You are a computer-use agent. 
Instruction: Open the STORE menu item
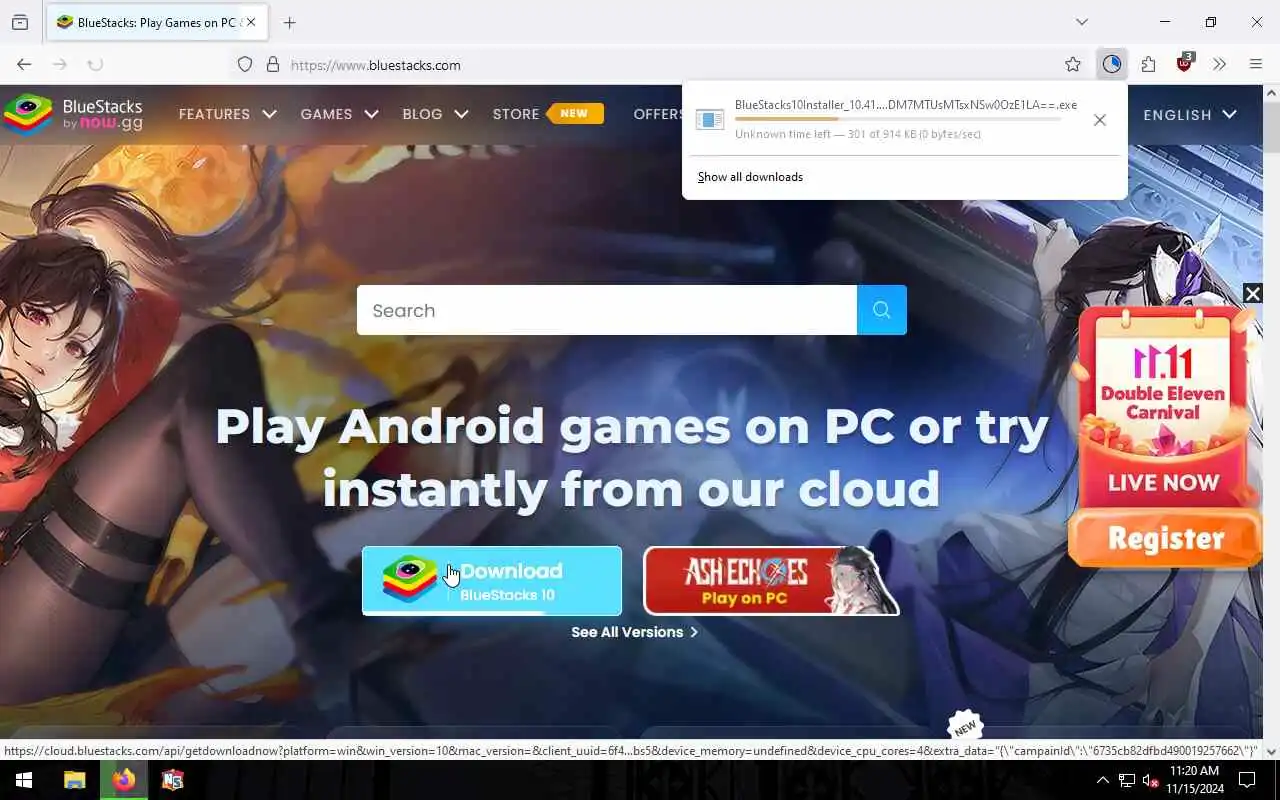[516, 114]
